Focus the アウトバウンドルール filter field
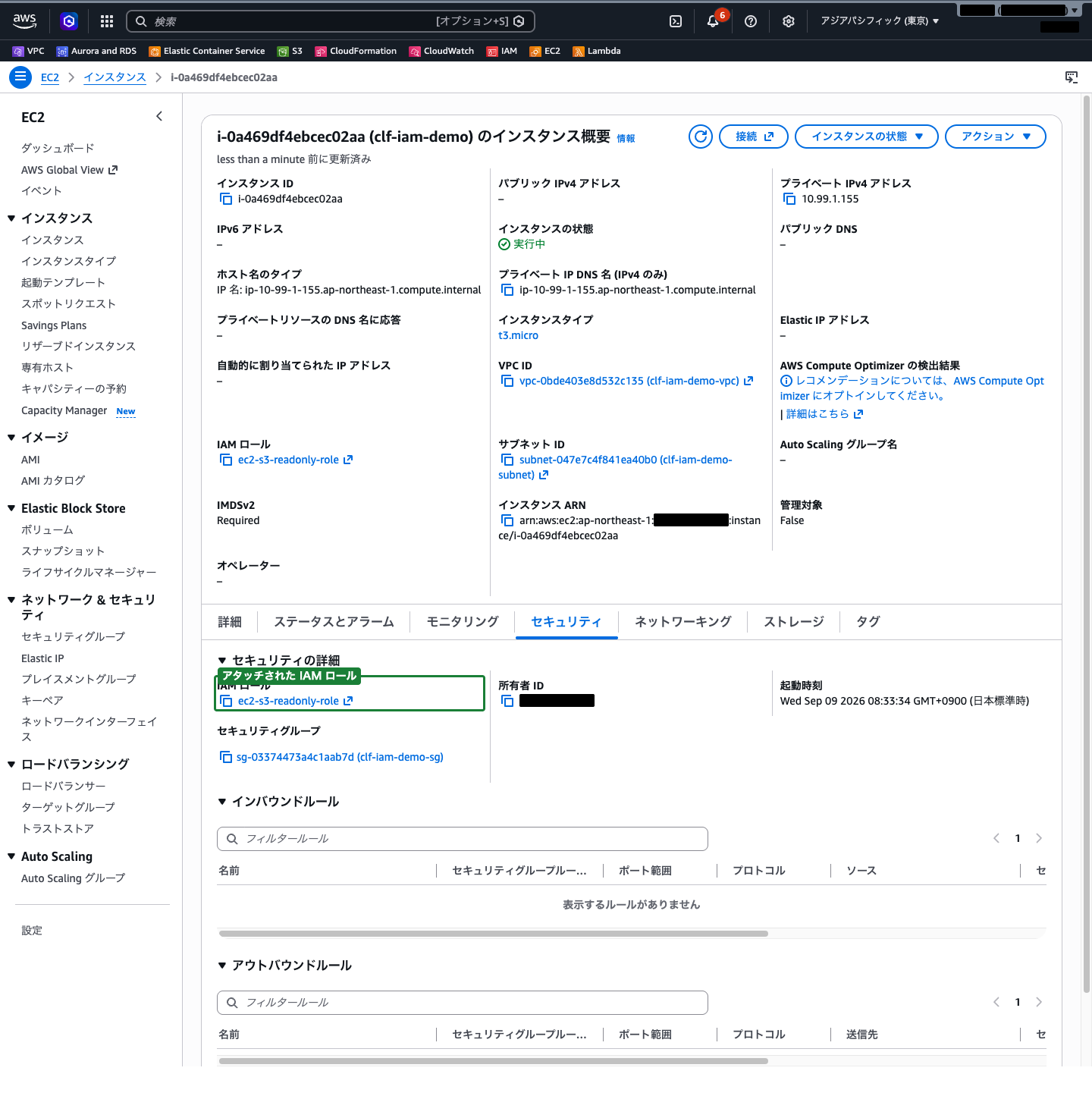The image size is (1092, 1096). click(x=463, y=1003)
